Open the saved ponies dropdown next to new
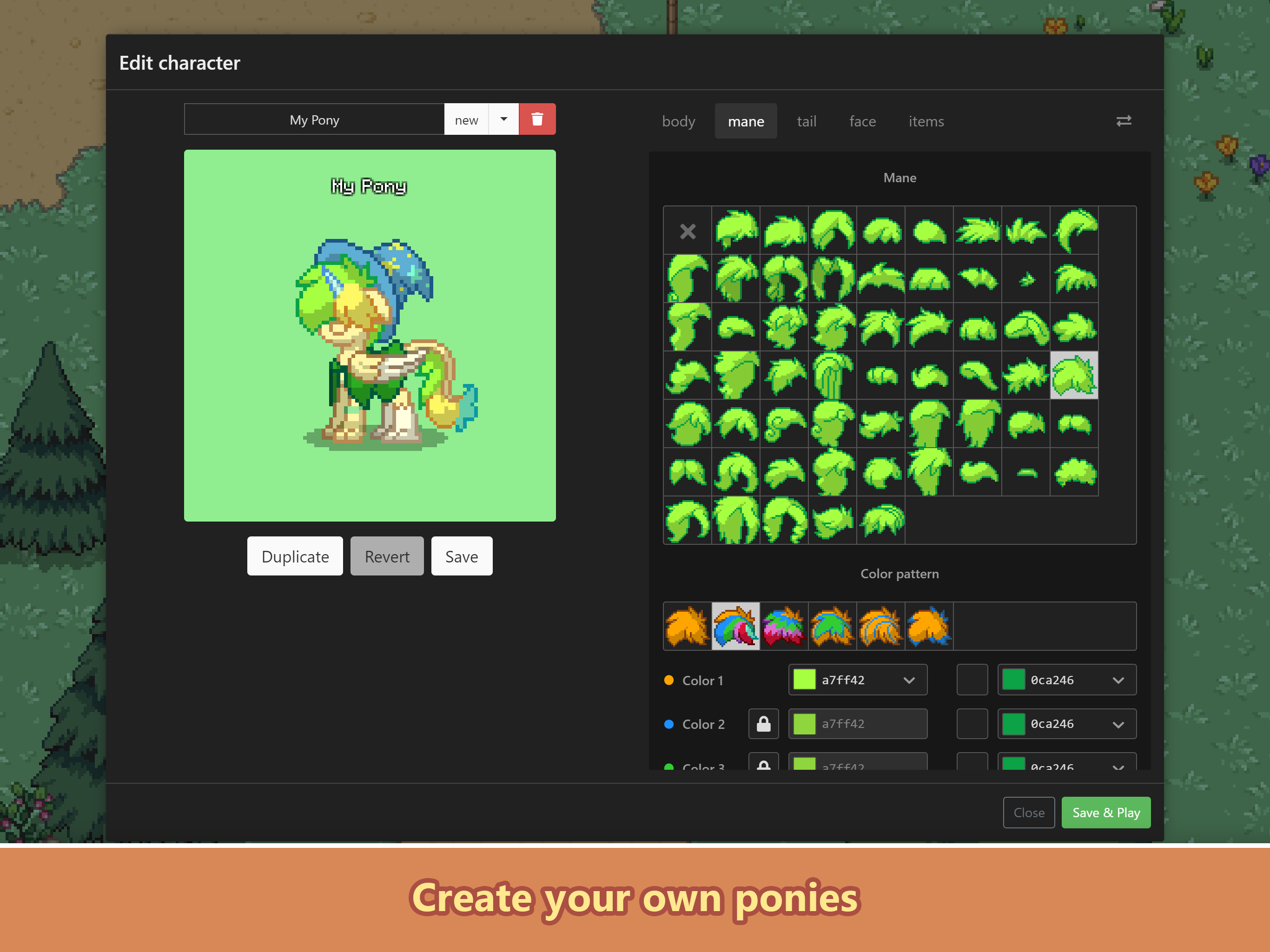This screenshot has height=952, width=1270. (503, 119)
